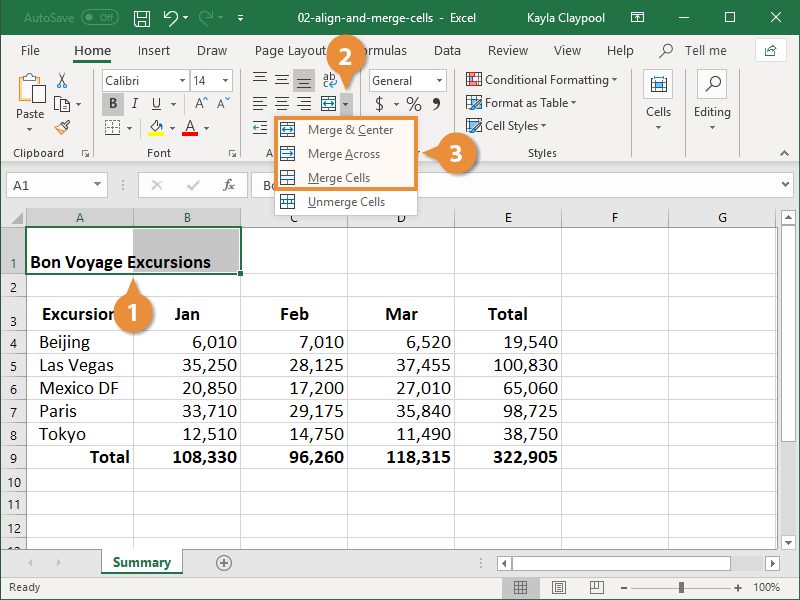
Task: Click Undo in the Quick Access Toolbar
Action: [x=172, y=17]
